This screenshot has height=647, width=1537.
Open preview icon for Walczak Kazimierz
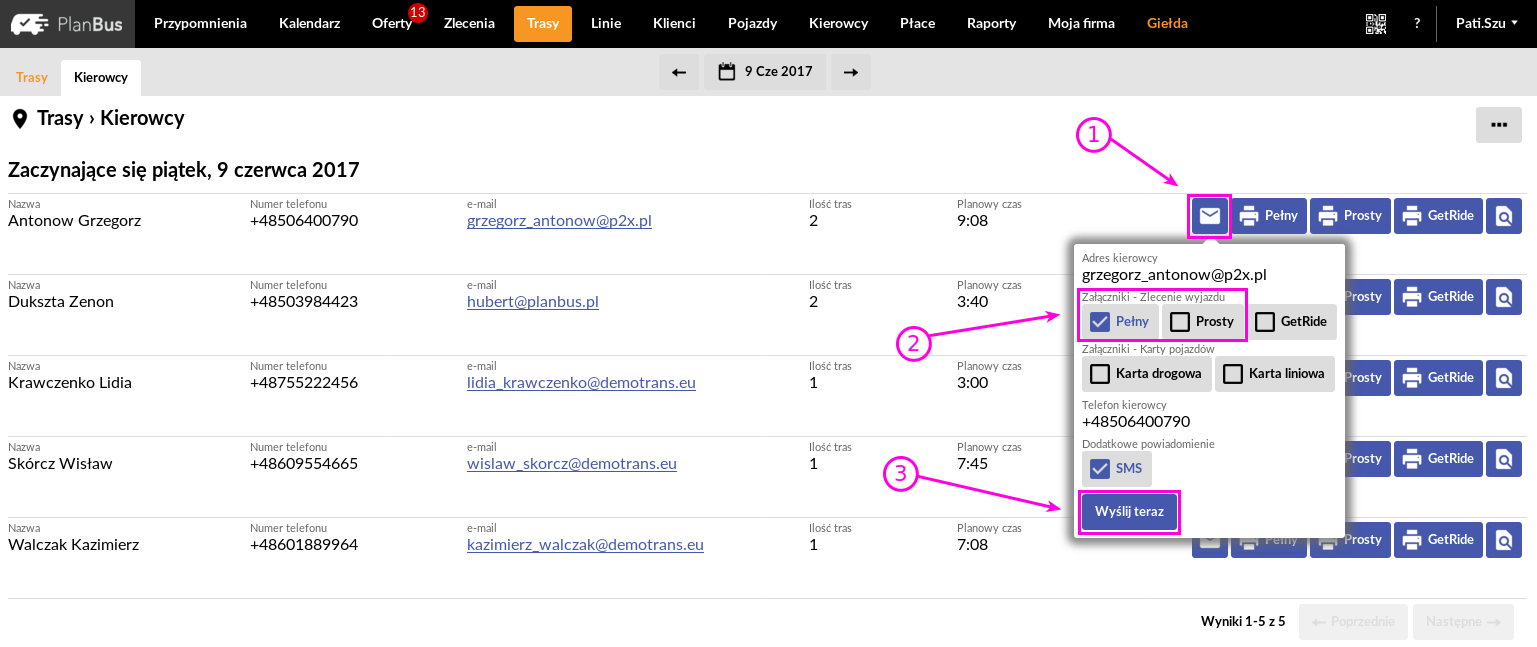[x=1502, y=540]
